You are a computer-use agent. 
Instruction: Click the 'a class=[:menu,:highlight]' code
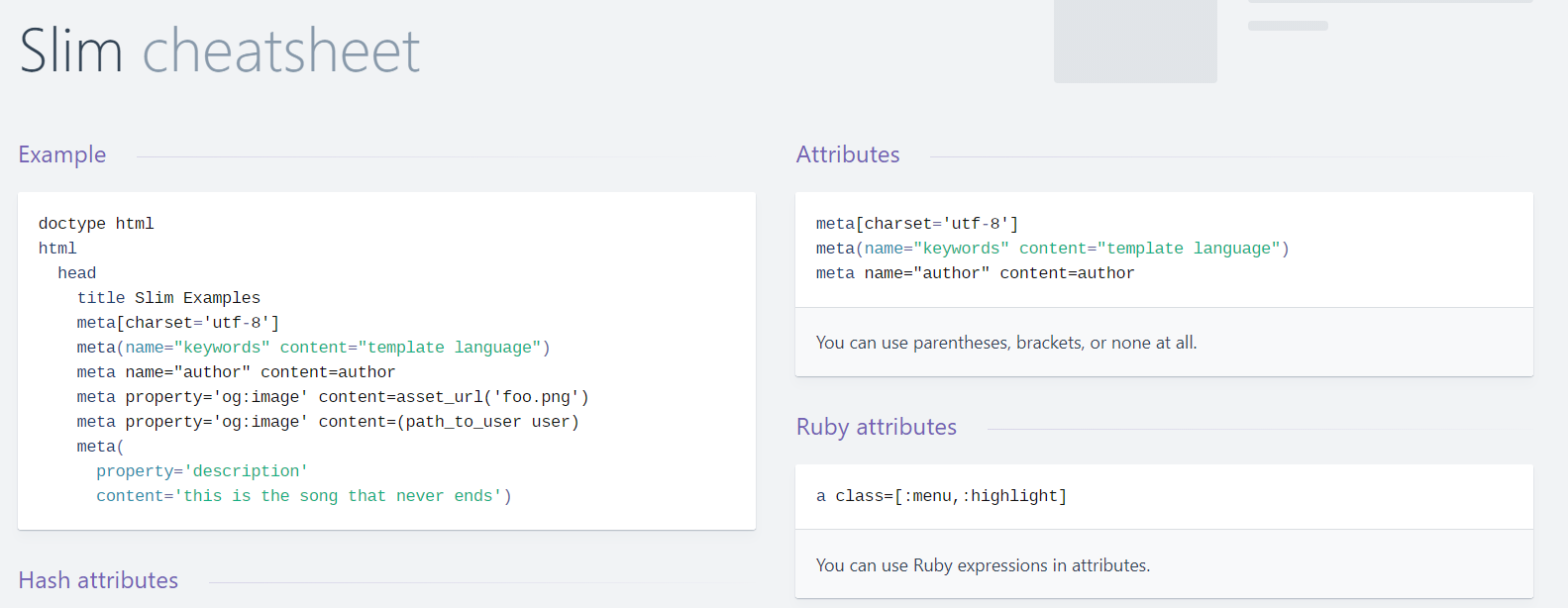tap(941, 496)
